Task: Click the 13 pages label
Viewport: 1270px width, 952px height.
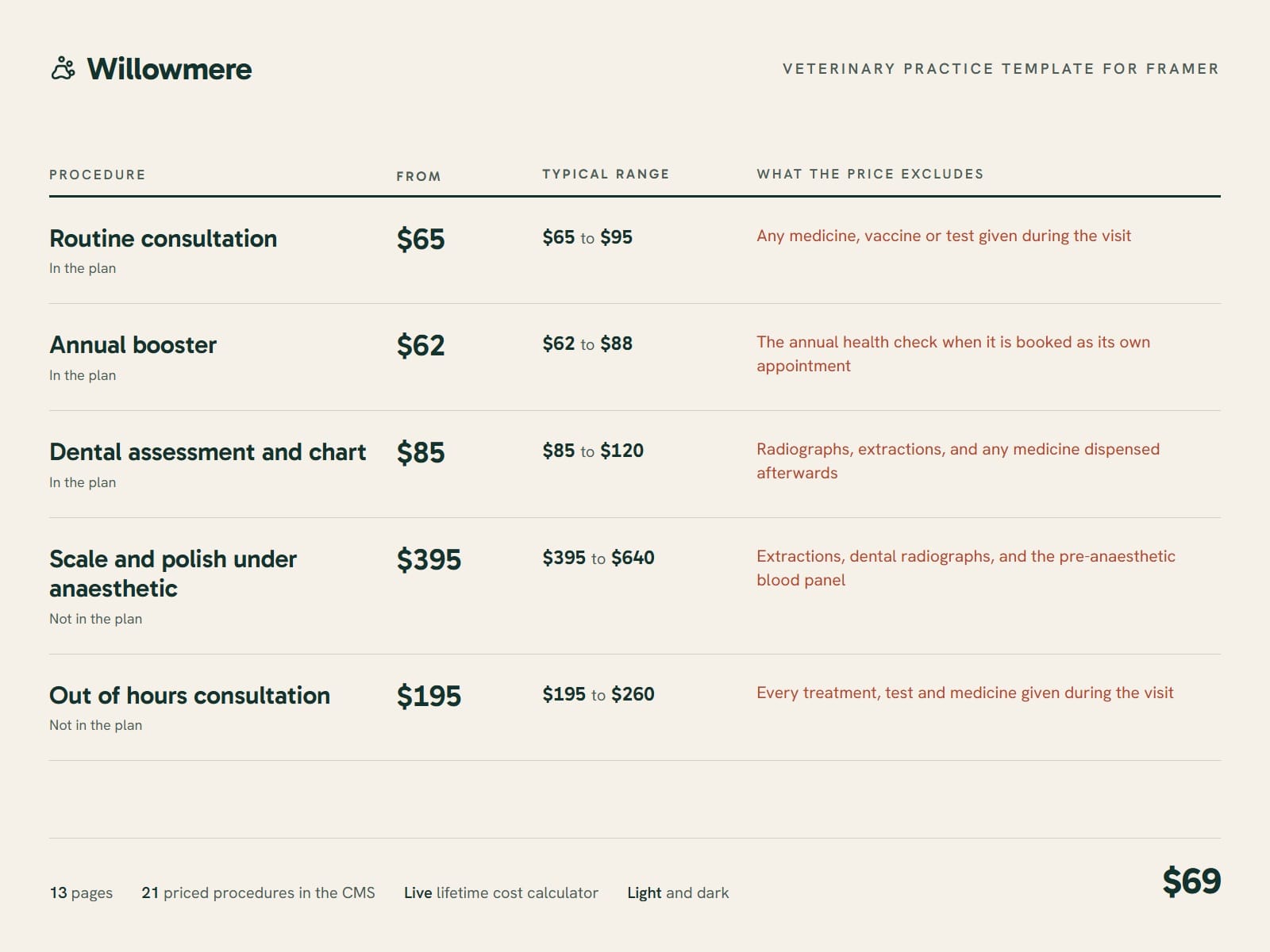Action: click(x=81, y=892)
